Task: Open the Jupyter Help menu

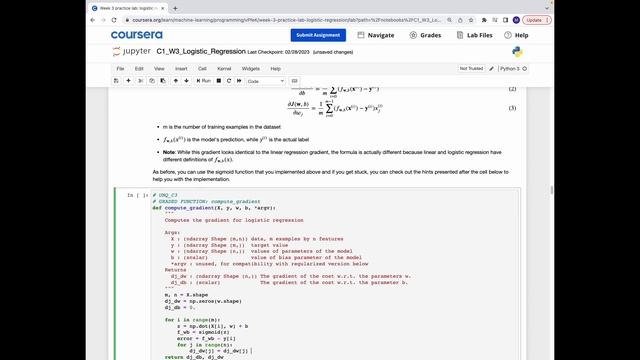Action: pos(276,69)
